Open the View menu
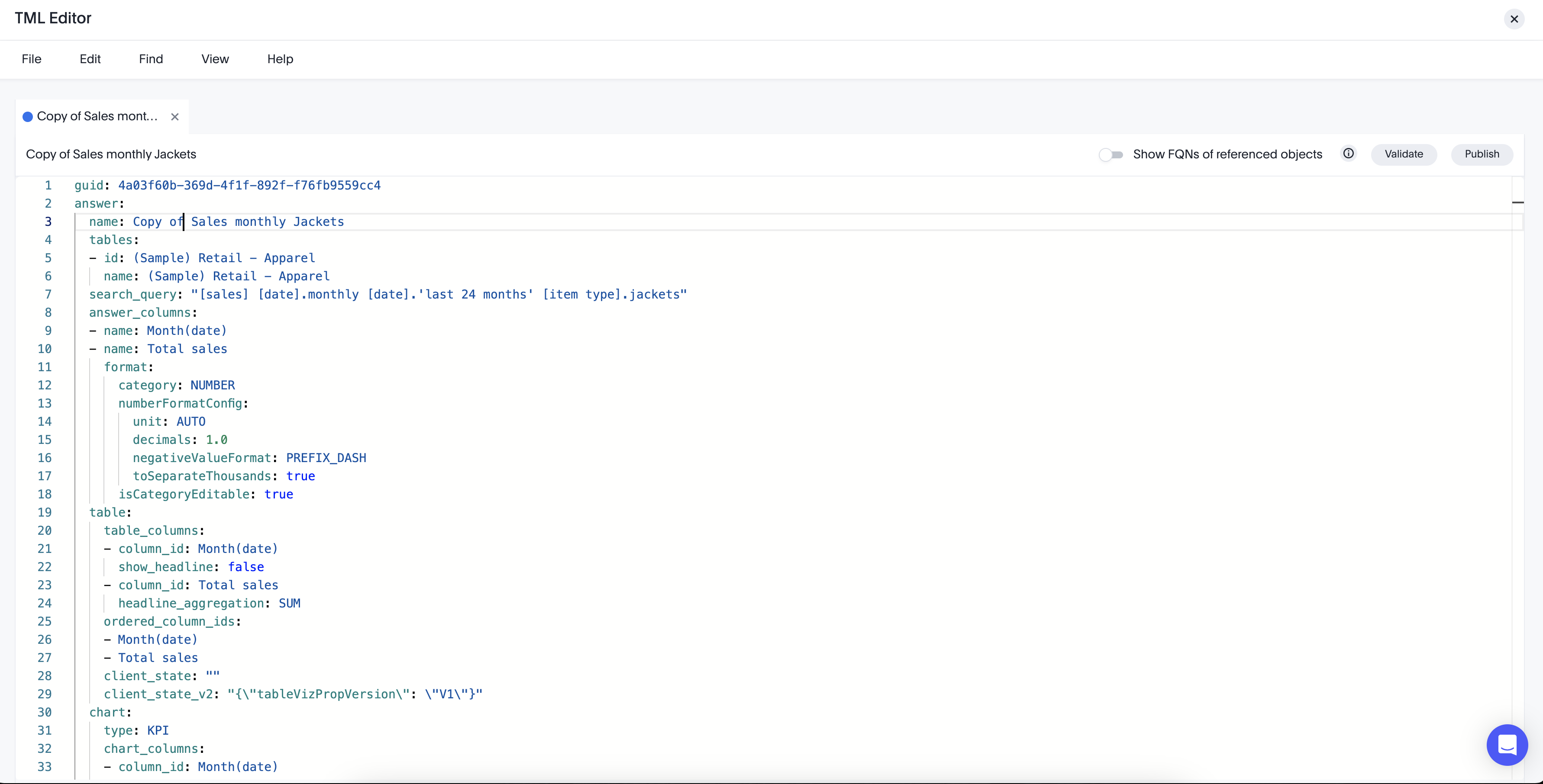The image size is (1543, 784). (214, 59)
